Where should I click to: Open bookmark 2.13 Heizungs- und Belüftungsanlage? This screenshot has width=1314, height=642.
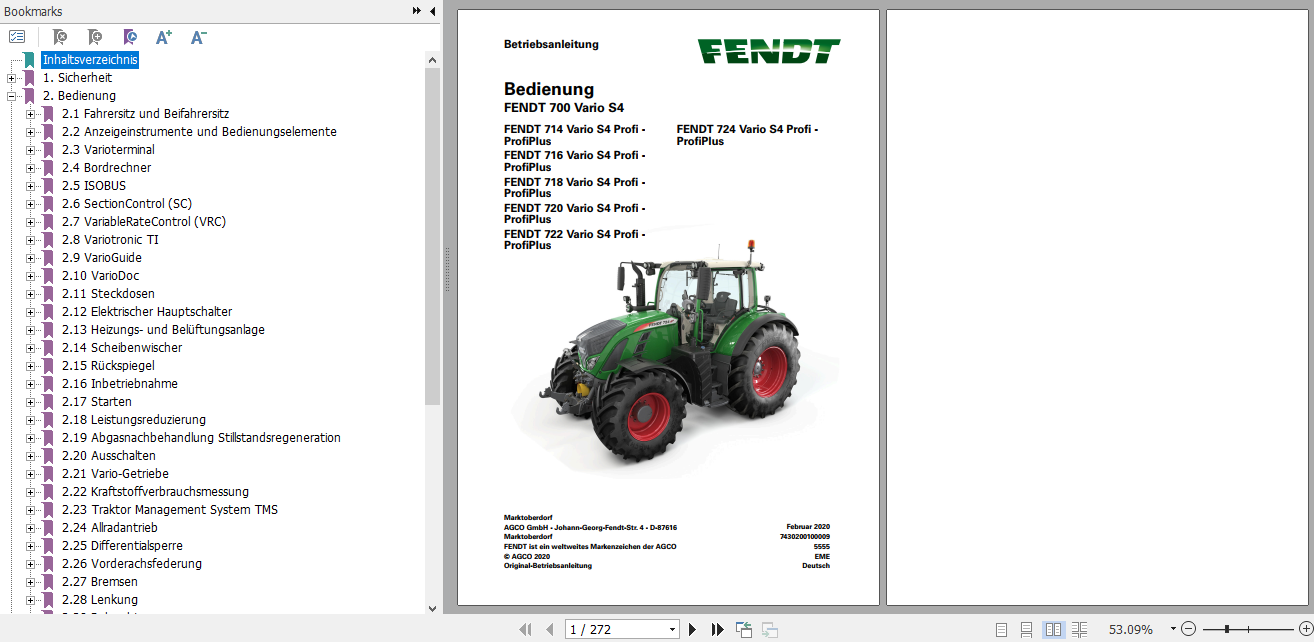pyautogui.click(x=163, y=330)
